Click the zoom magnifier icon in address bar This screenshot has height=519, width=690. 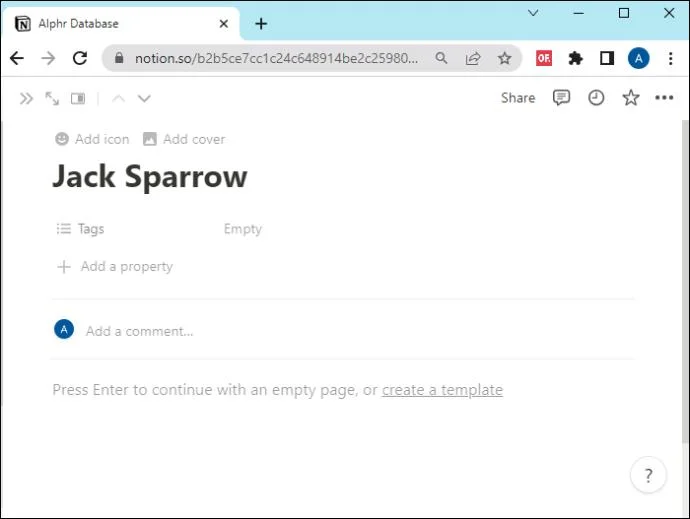[441, 58]
